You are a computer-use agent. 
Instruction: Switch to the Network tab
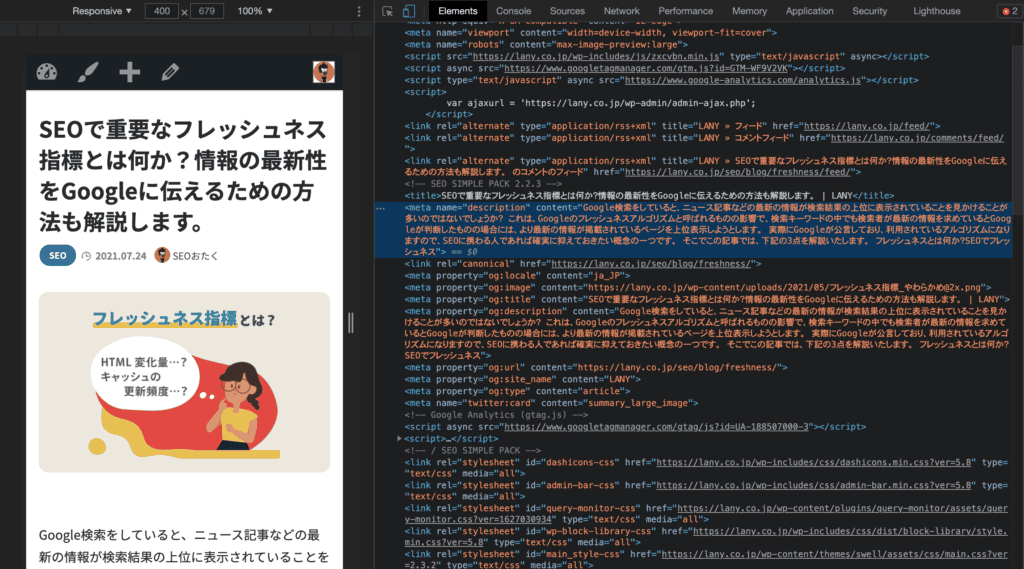click(x=621, y=11)
